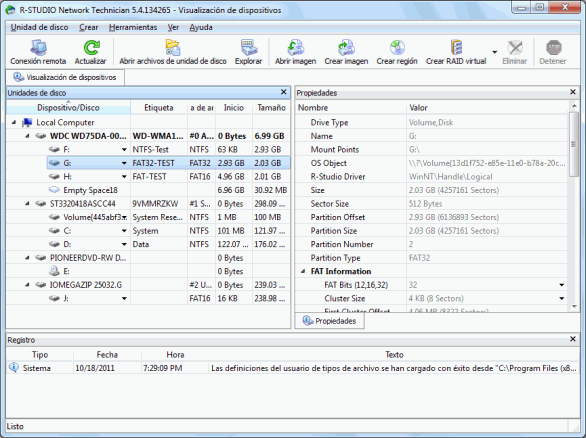Click the E: disc icon
Image resolution: width=586 pixels, height=438 pixels.
coord(54,271)
